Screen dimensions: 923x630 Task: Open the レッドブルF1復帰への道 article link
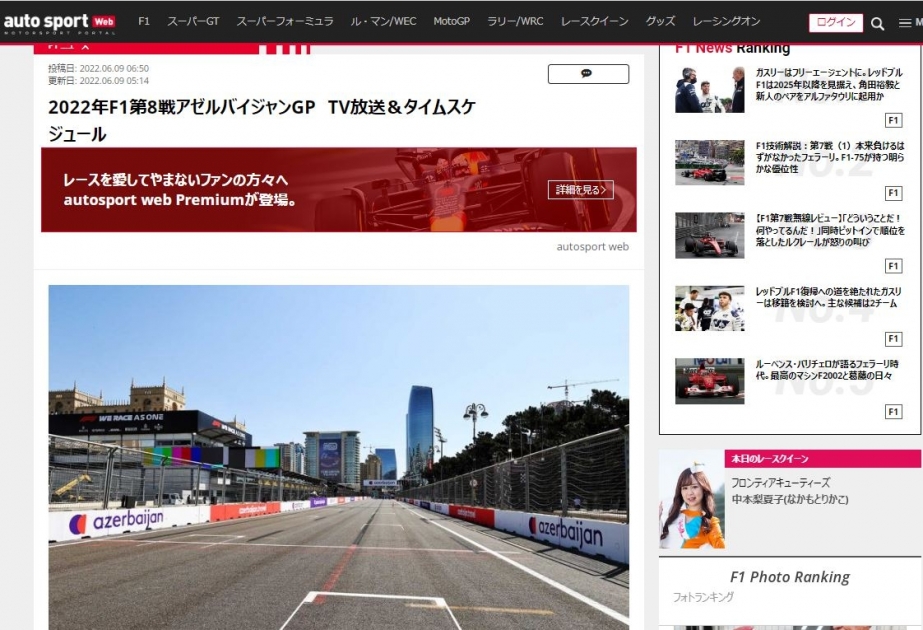(828, 297)
